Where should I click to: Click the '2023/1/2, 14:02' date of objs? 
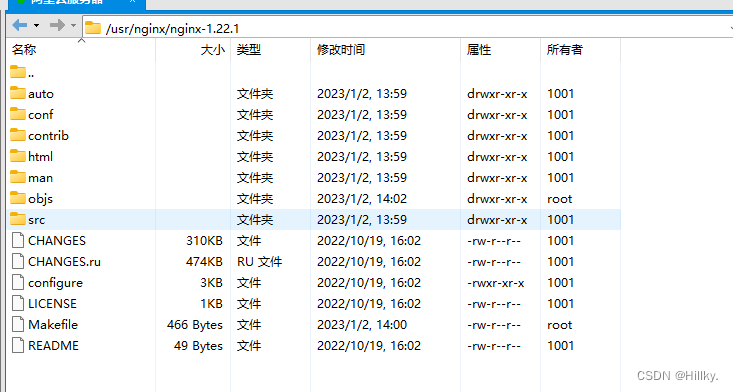pos(362,199)
